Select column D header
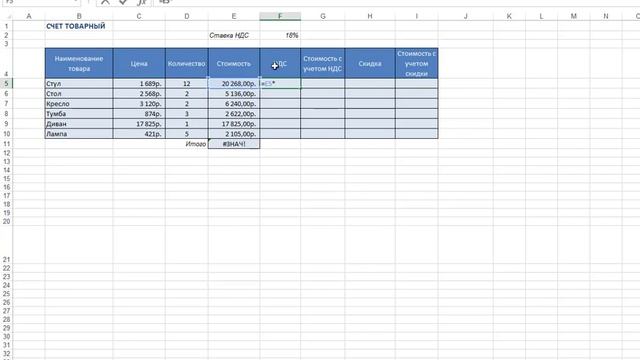The width and height of the screenshot is (640, 360). coord(187,16)
